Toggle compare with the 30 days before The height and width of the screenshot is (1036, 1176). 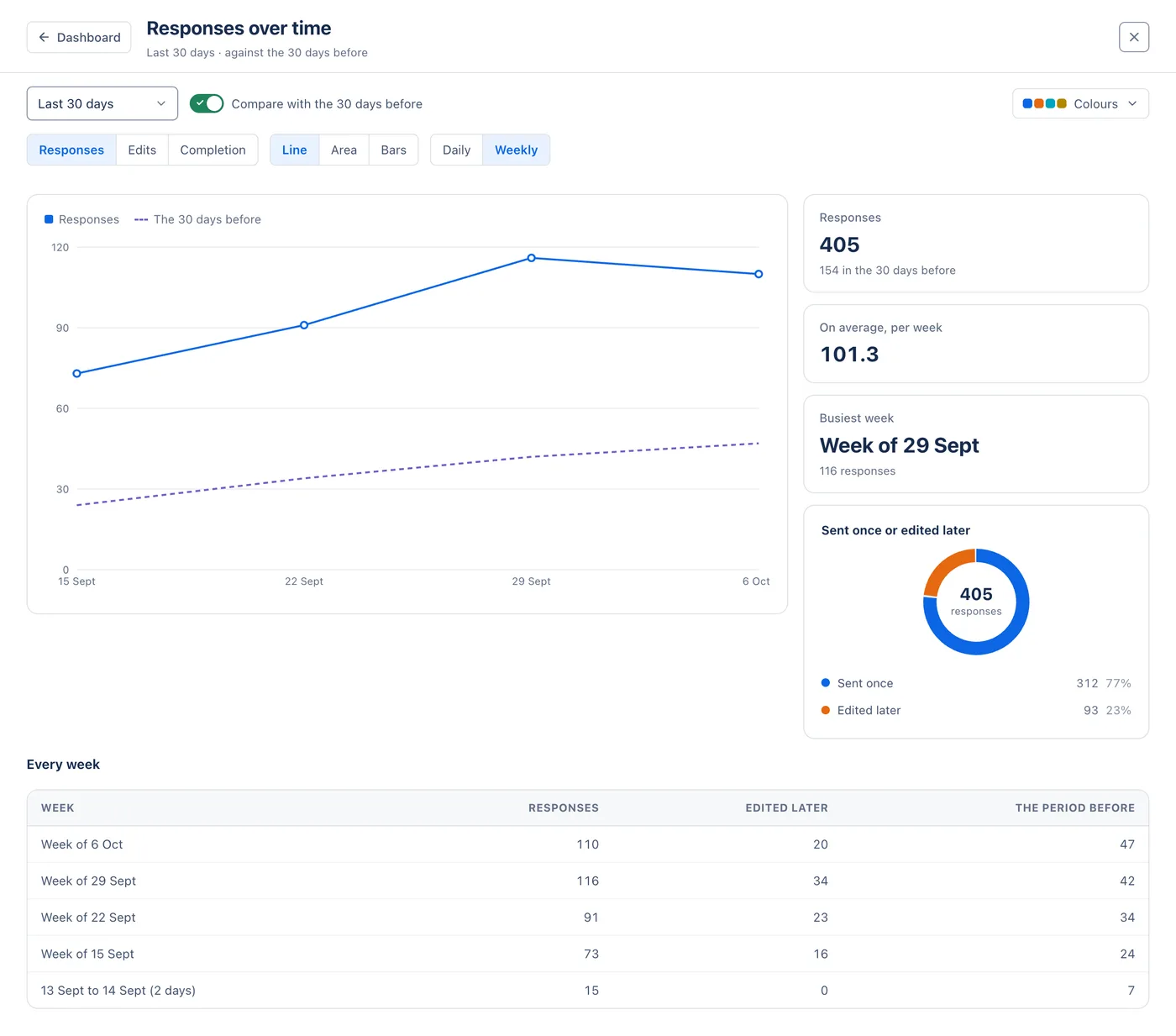pos(207,103)
